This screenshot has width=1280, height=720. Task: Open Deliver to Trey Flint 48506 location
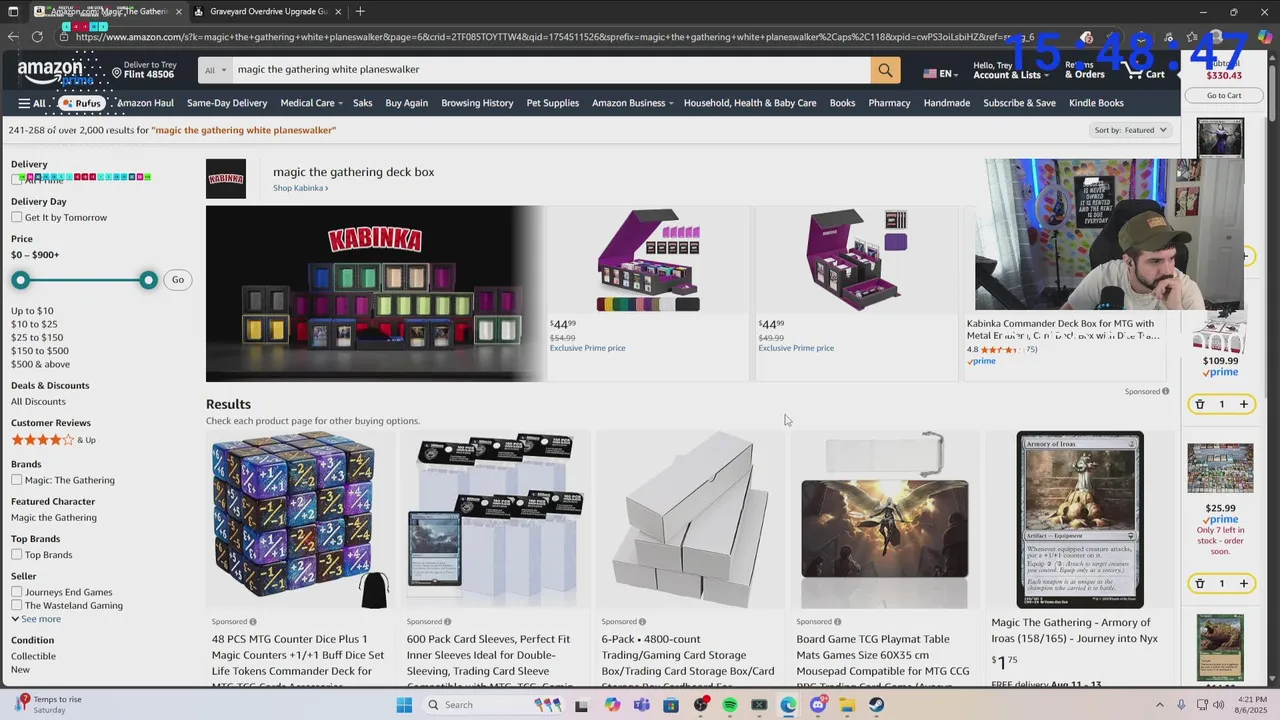[143, 70]
